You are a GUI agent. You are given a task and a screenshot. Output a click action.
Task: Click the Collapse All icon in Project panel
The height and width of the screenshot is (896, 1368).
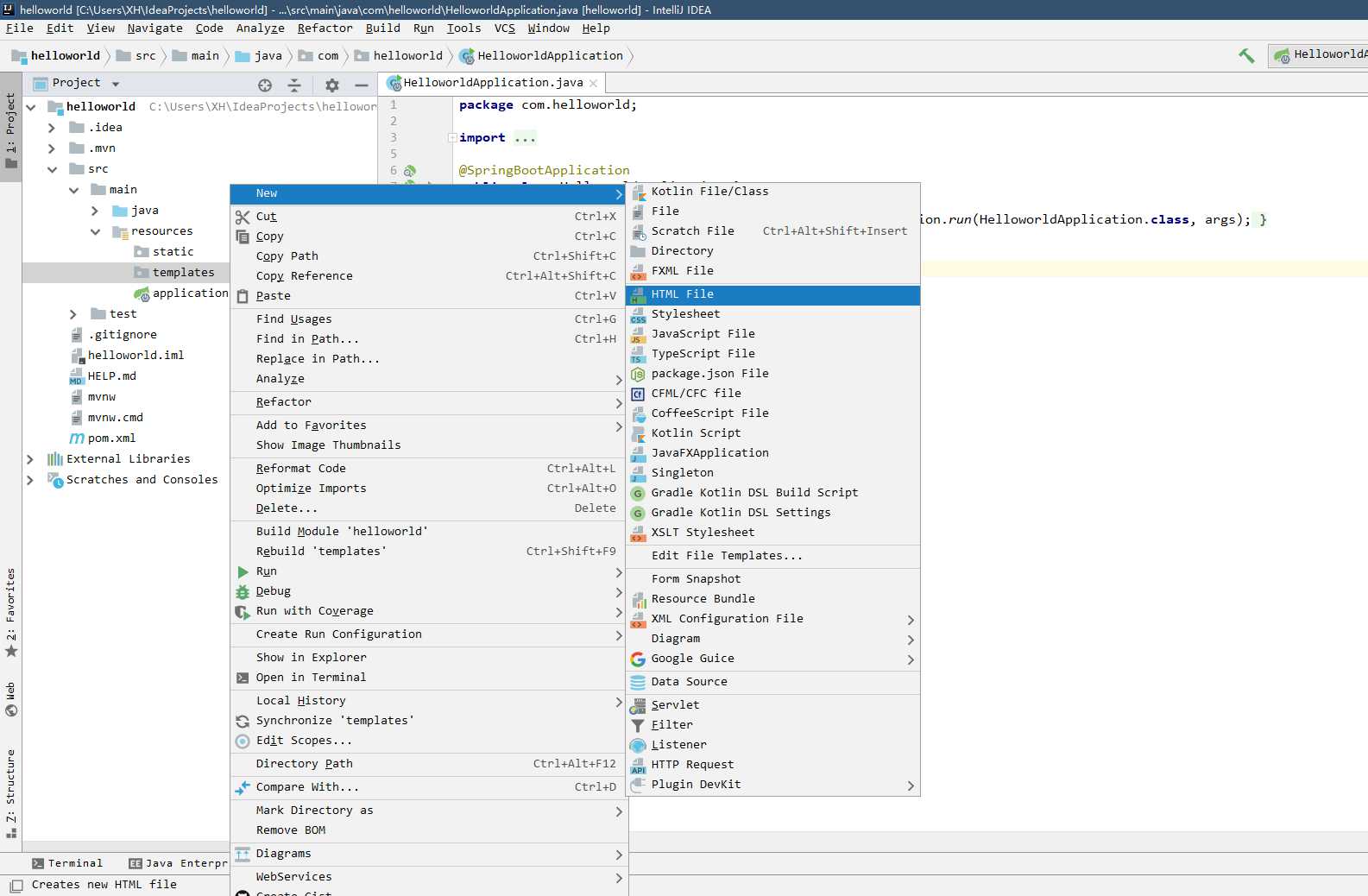[x=294, y=85]
